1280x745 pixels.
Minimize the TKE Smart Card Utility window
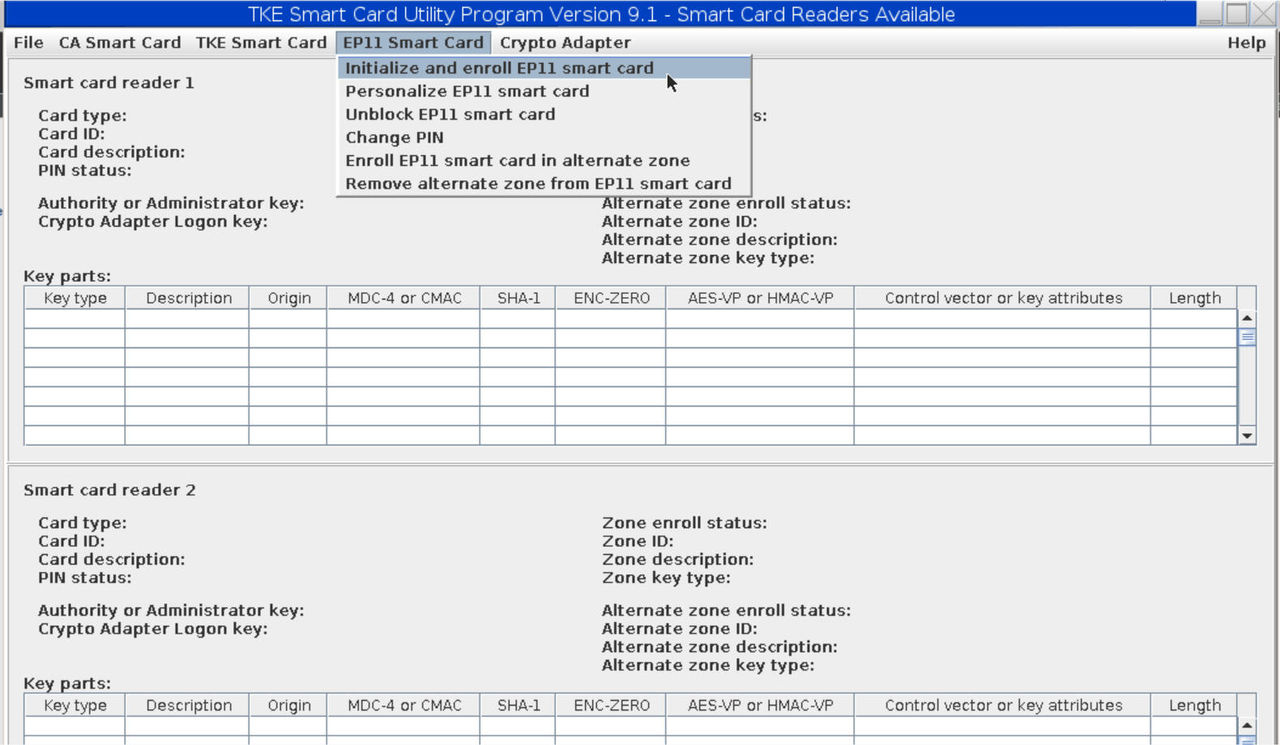click(1211, 14)
